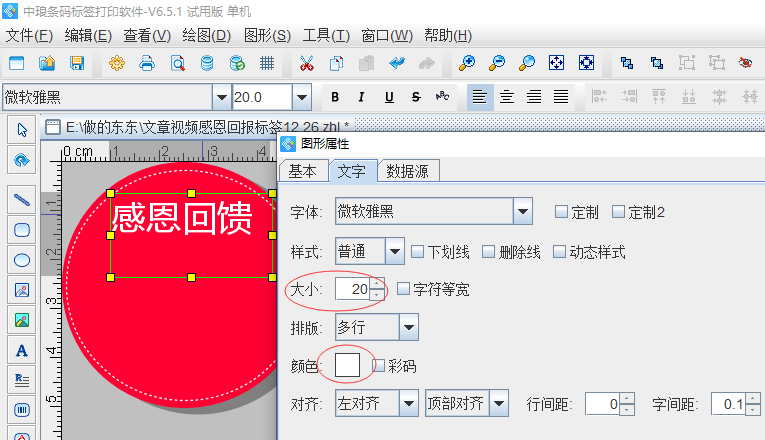Select the 感恩回馈 text on canvas
The image size is (765, 440).
click(181, 218)
